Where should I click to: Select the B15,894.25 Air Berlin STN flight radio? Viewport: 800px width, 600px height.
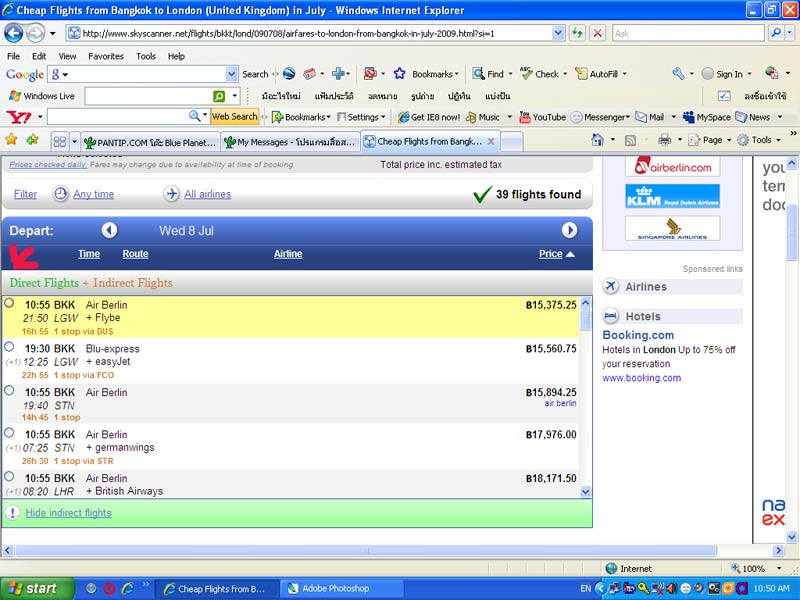(x=9, y=390)
